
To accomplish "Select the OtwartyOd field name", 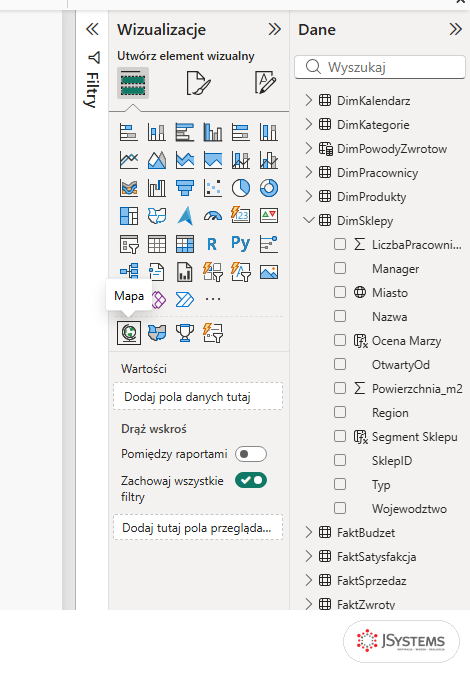I will tap(400, 364).
